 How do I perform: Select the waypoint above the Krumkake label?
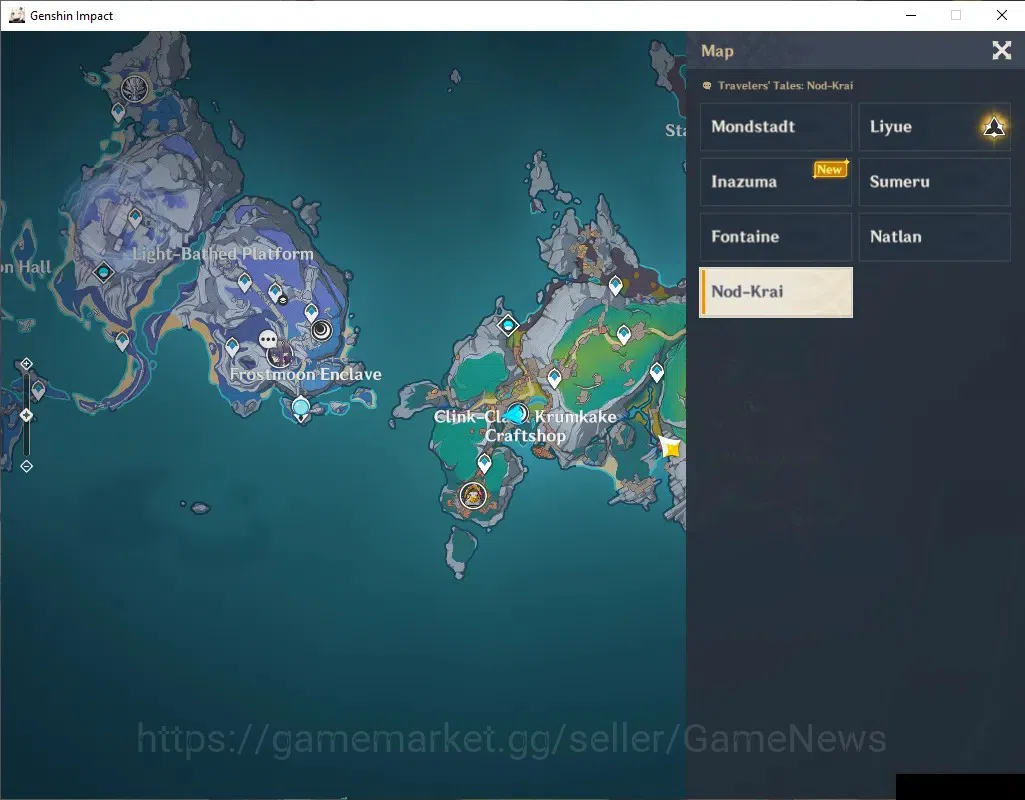click(x=554, y=378)
